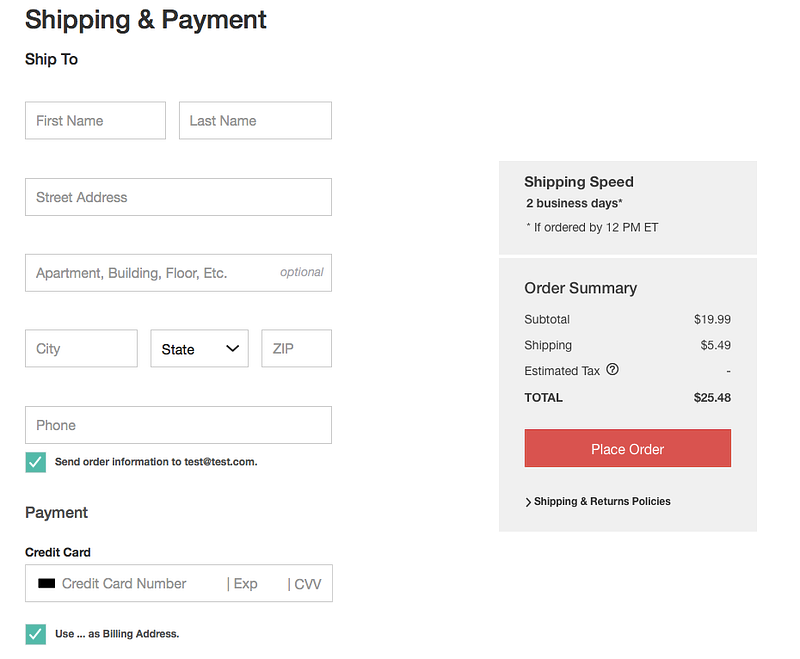The height and width of the screenshot is (659, 800).
Task: Click the Estimated Tax label
Action: 562,371
